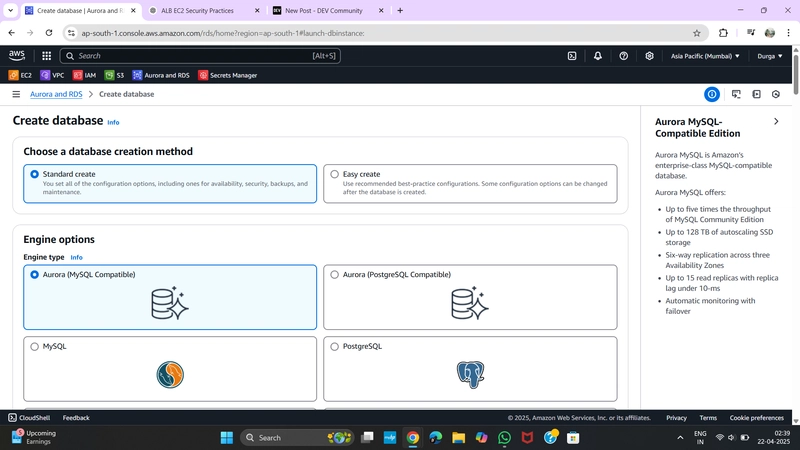800x450 pixels.
Task: Click the Aurora and RDS breadcrumb link
Action: click(x=56, y=94)
